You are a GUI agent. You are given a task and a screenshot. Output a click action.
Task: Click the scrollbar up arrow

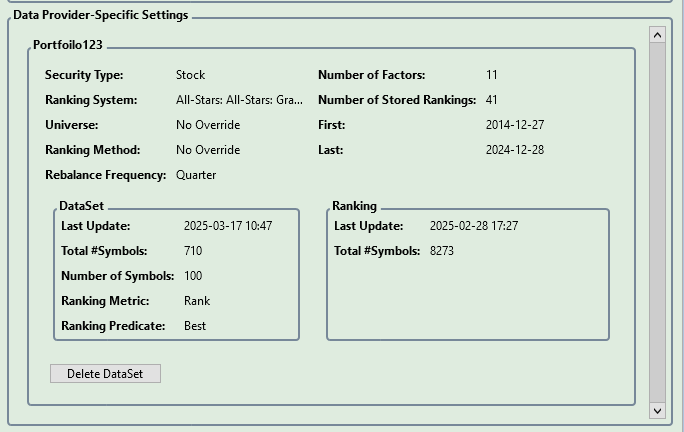pos(657,35)
